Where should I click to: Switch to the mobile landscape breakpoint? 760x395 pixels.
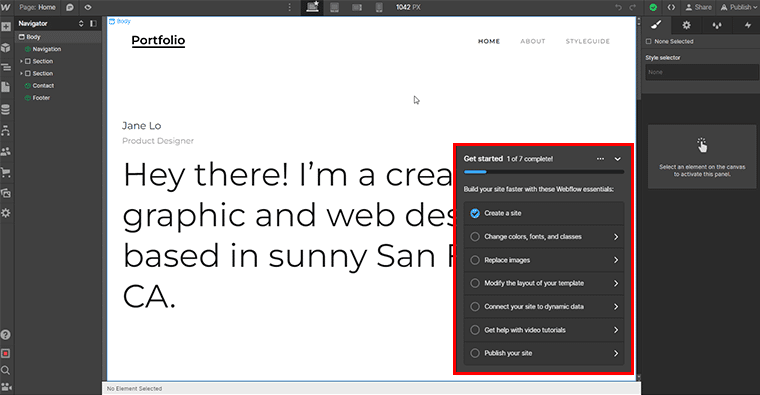pyautogui.click(x=357, y=7)
